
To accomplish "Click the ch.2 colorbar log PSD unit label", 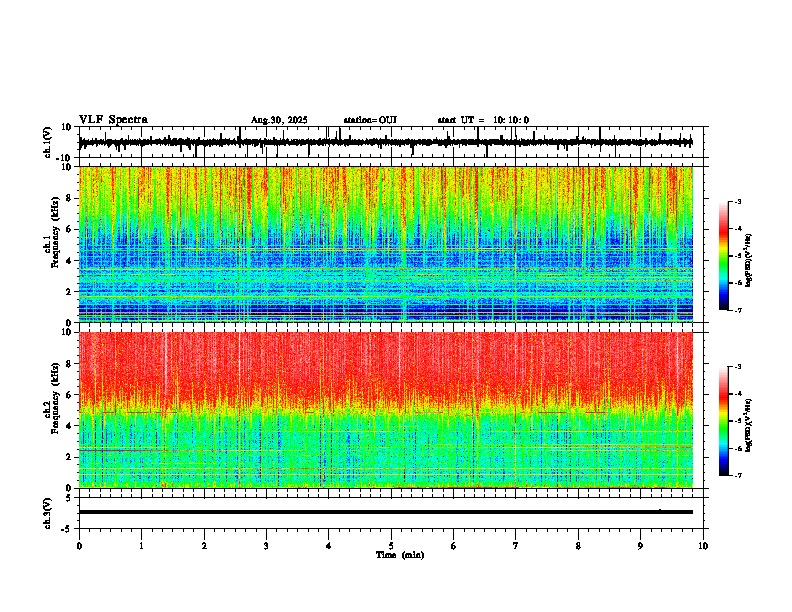I will click(x=749, y=425).
